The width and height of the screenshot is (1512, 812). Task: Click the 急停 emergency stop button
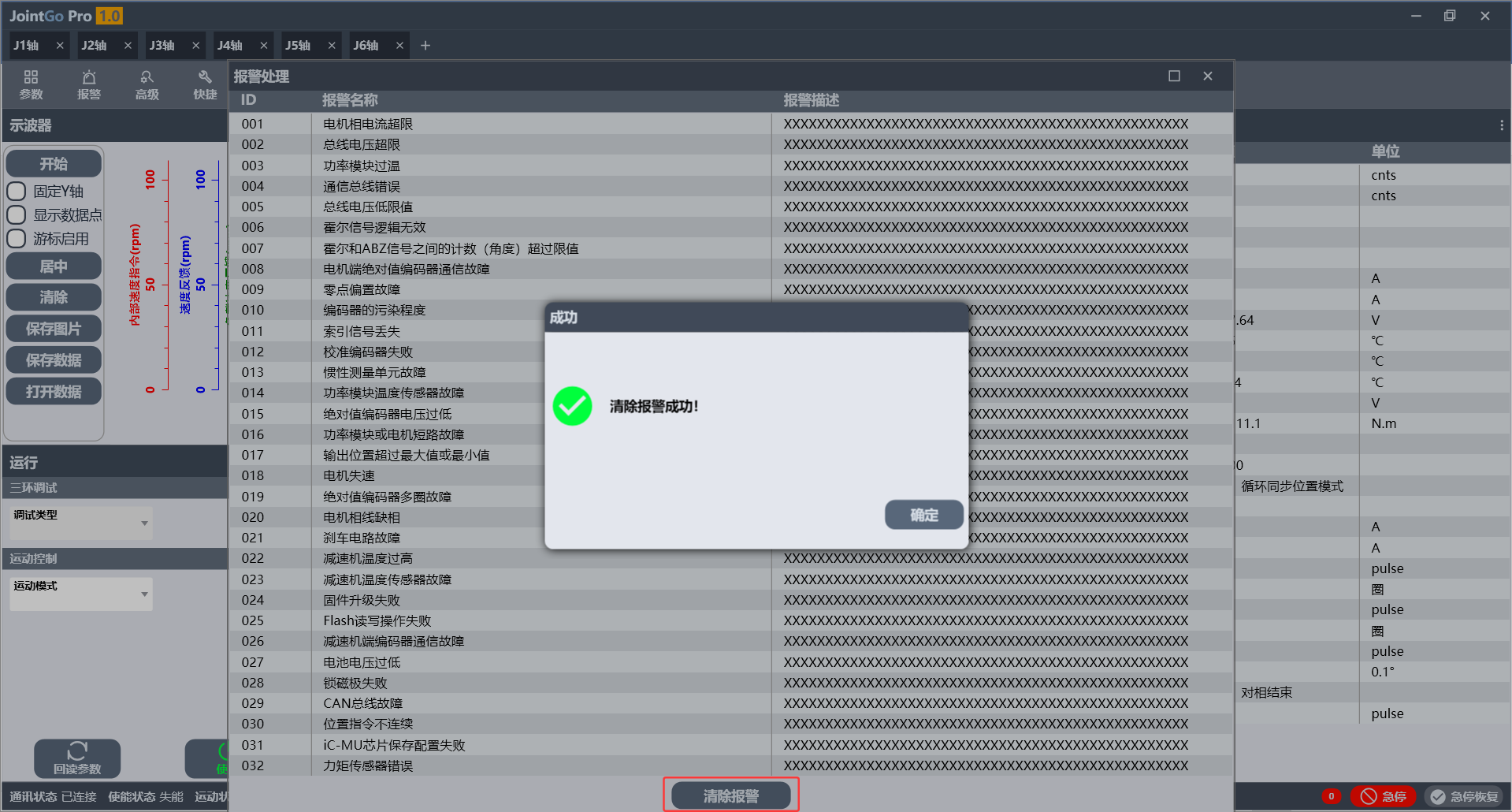pyautogui.click(x=1384, y=796)
